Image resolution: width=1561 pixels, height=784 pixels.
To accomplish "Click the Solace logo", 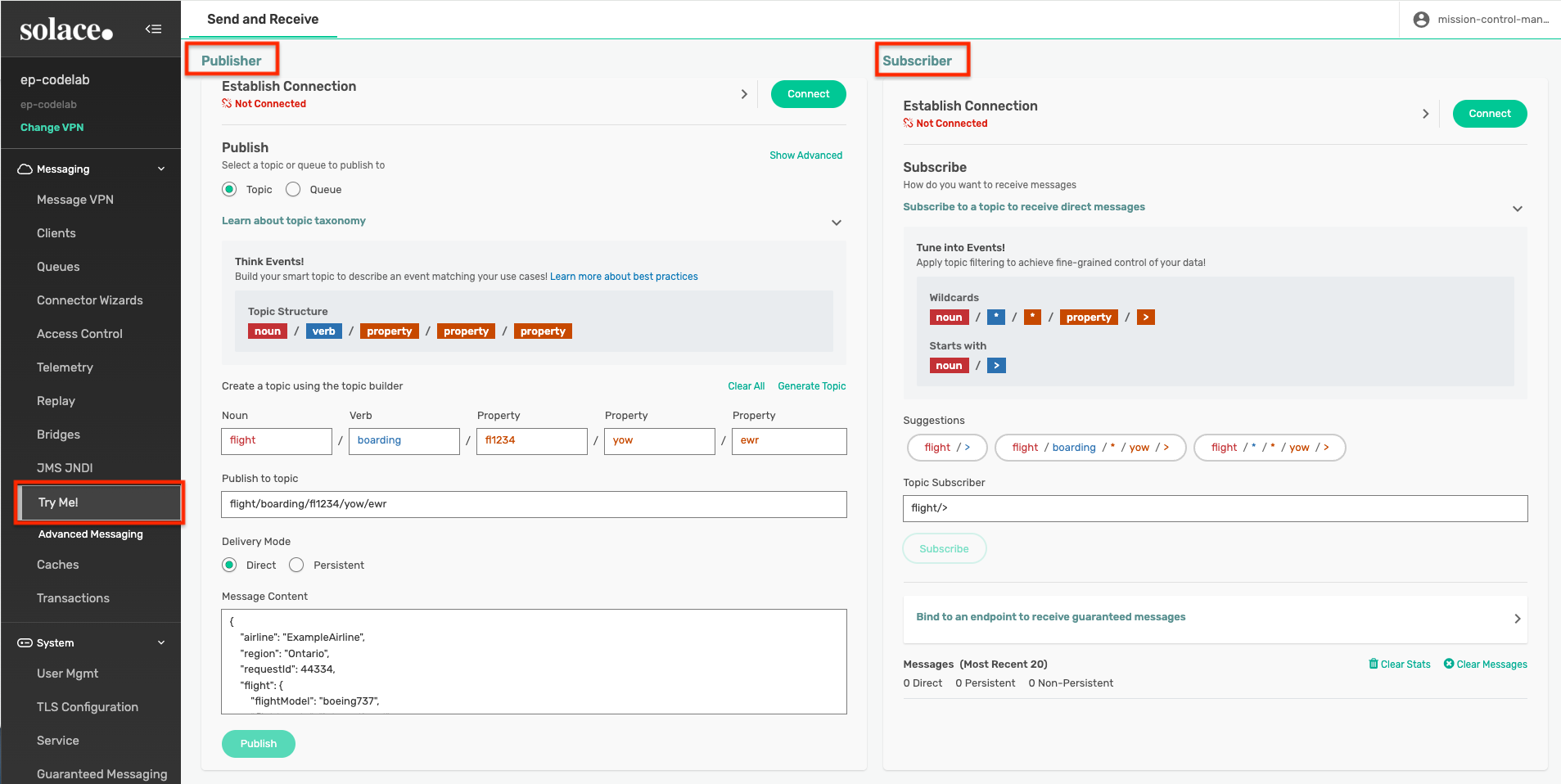I will click(65, 30).
